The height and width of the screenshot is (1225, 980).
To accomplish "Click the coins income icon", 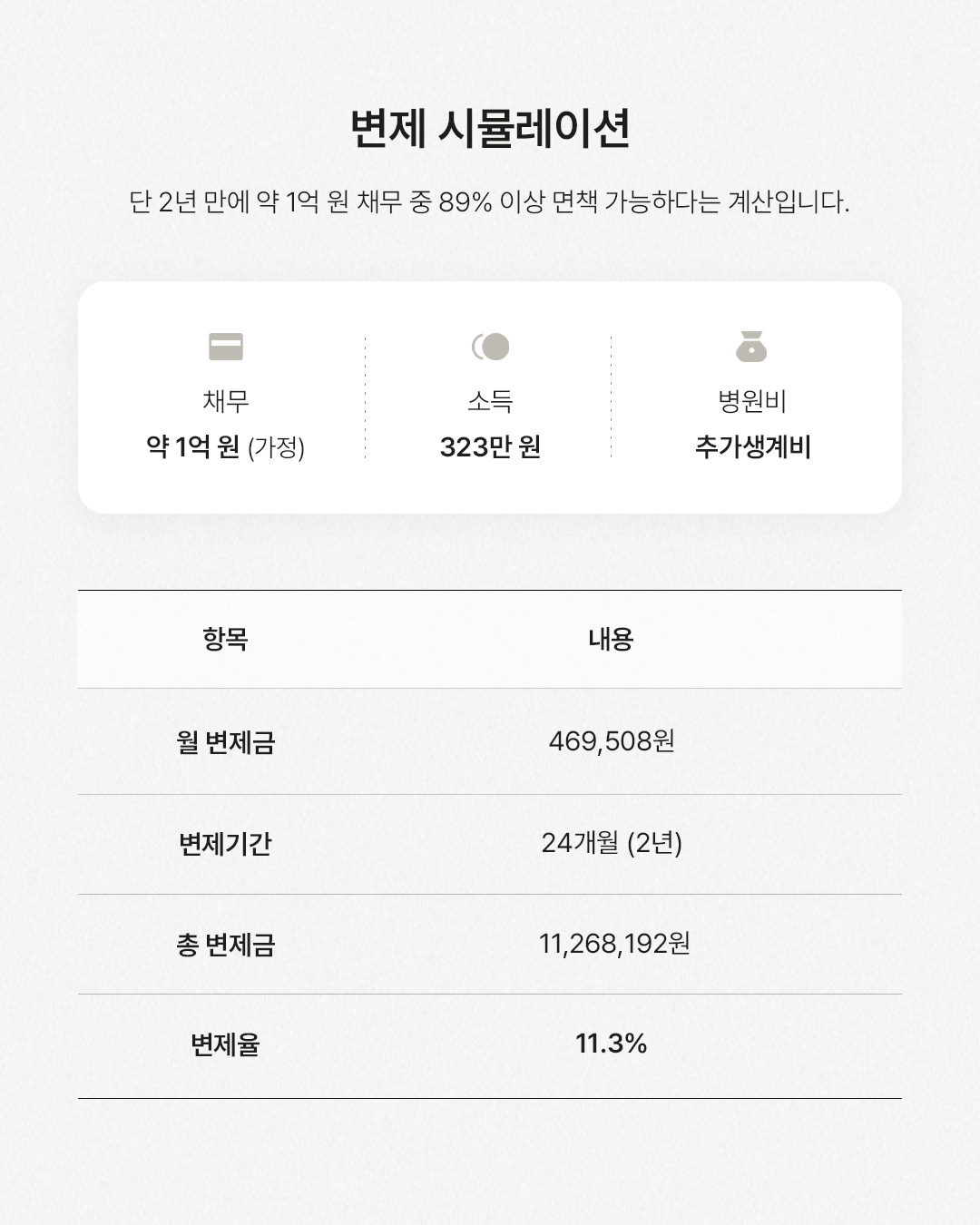I will click(x=490, y=347).
